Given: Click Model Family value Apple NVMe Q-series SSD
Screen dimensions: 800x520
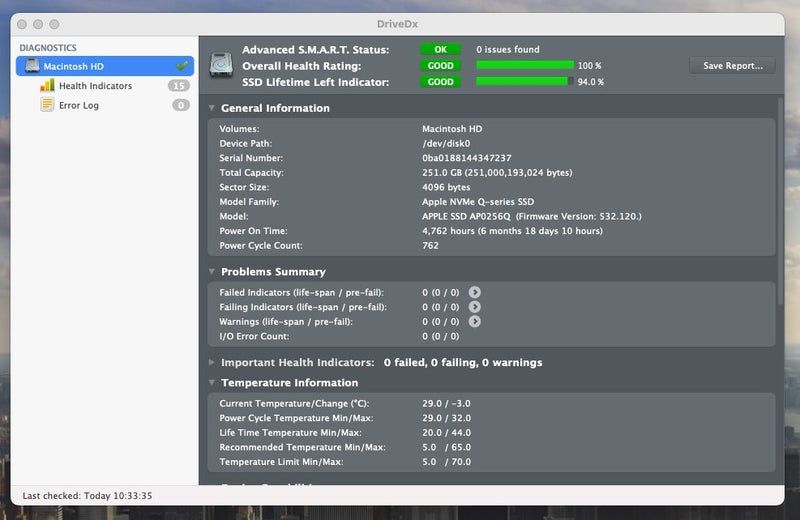Looking at the screenshot, I should 478,202.
